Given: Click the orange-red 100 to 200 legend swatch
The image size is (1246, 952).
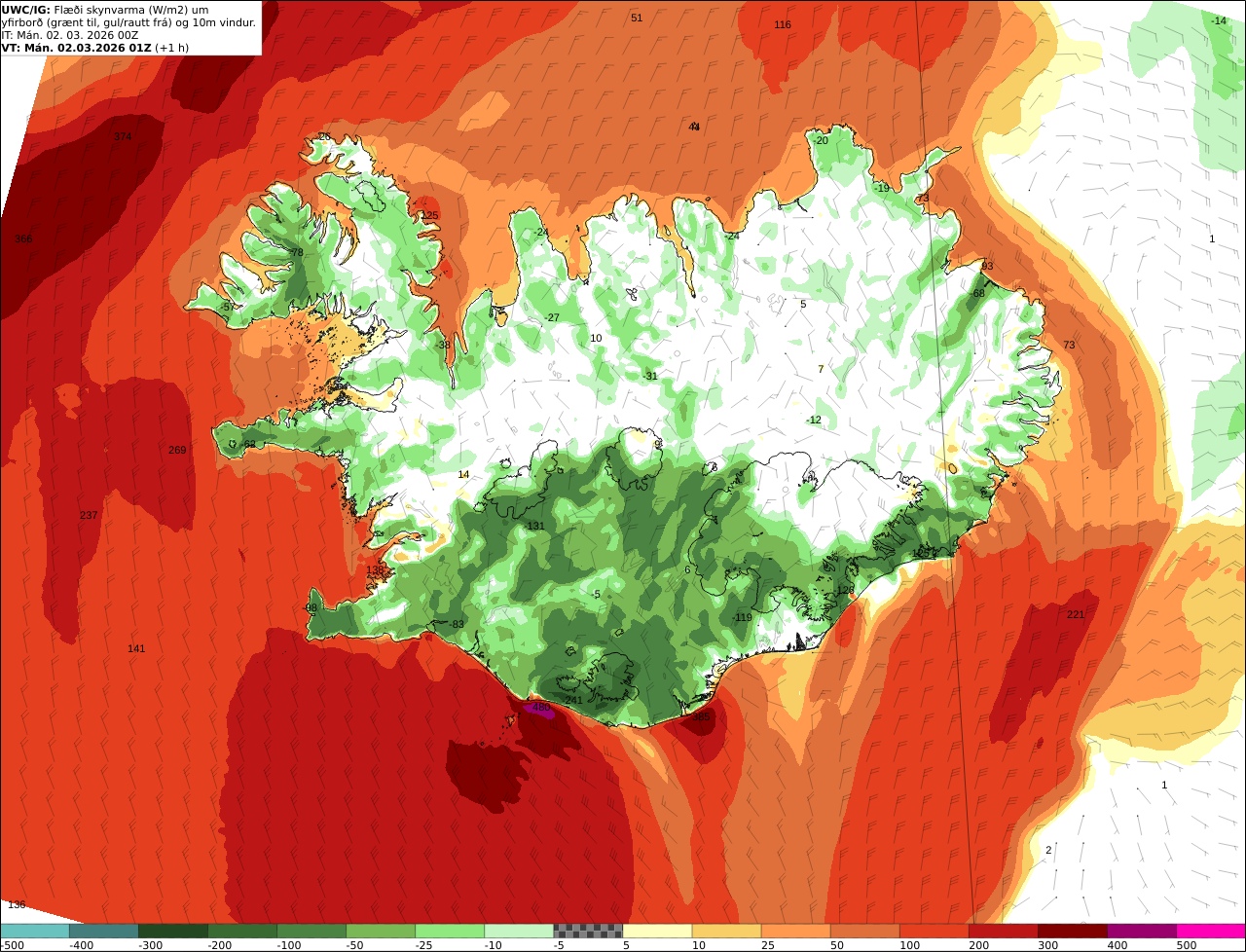Looking at the screenshot, I should pyautogui.click(x=934, y=931).
